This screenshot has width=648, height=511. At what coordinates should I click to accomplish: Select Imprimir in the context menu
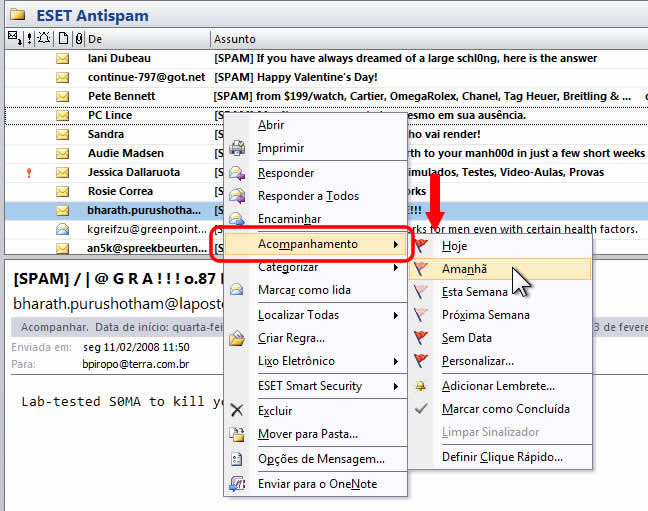pos(315,148)
